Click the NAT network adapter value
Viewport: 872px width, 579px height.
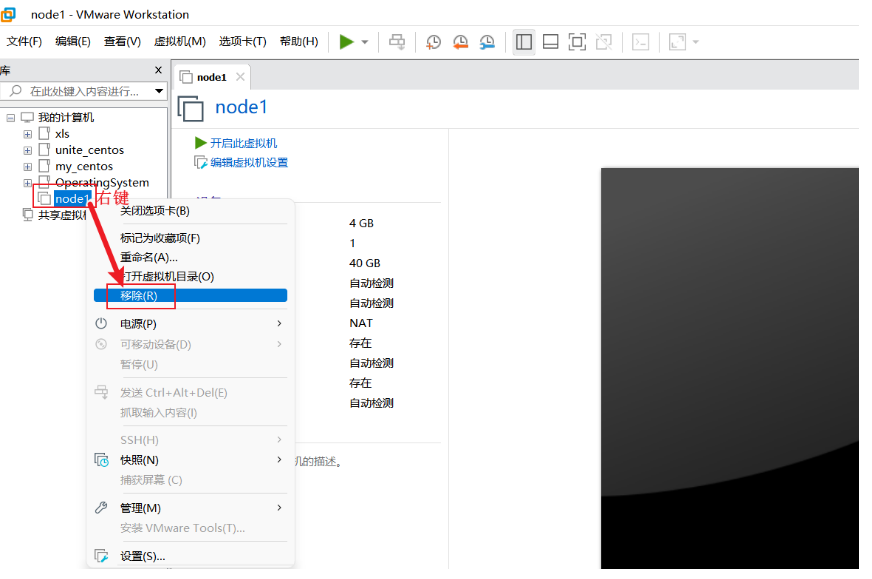361,323
